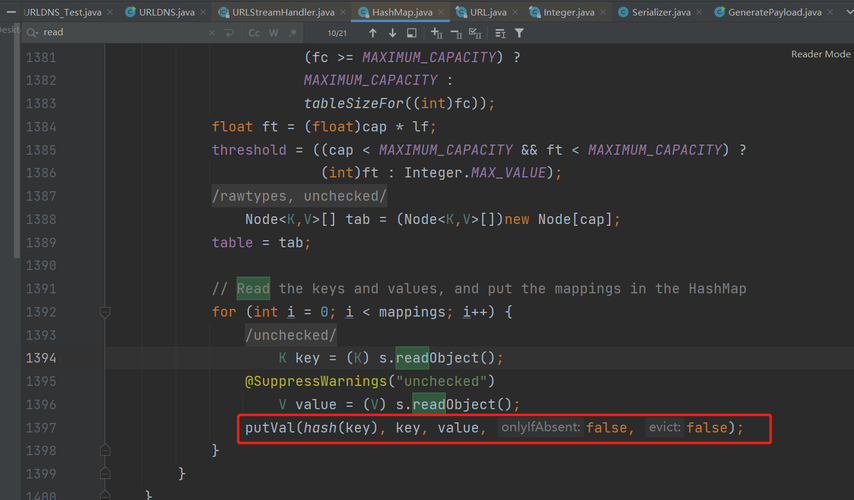Image resolution: width=854 pixels, height=500 pixels.
Task: Clear the search text field
Action: [x=212, y=33]
